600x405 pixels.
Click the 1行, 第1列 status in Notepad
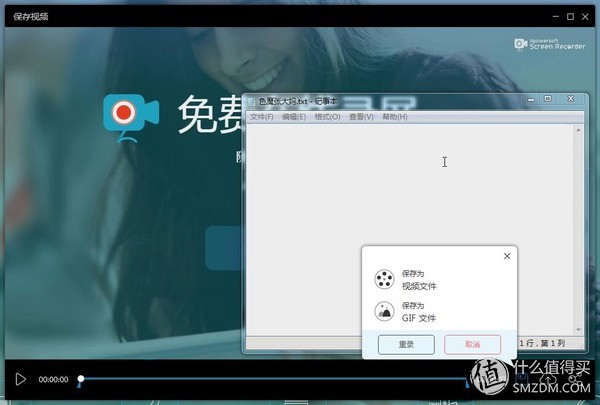tap(542, 343)
